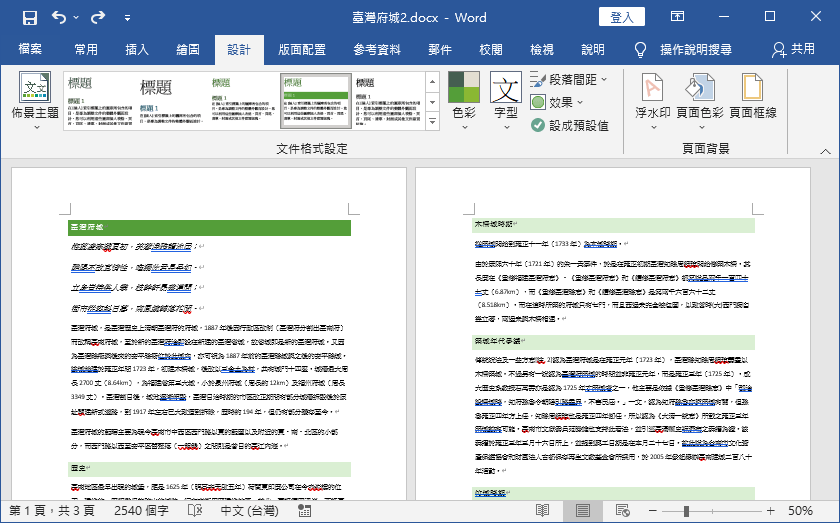Open the 檢視 tab
840x523 pixels.
(x=542, y=49)
